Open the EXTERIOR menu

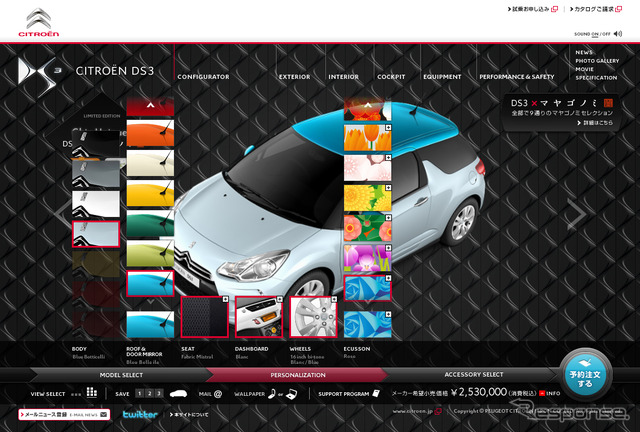(294, 77)
